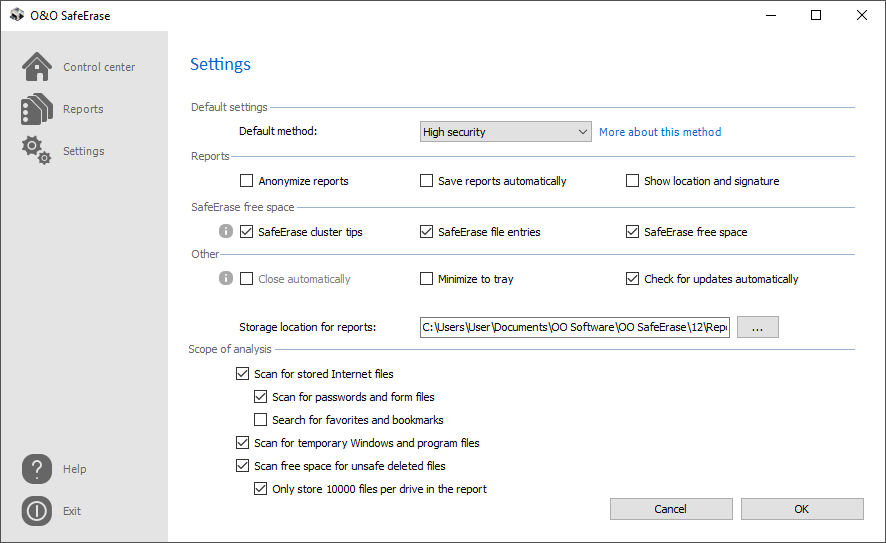Close the O&O SafeErase window

coord(862,15)
